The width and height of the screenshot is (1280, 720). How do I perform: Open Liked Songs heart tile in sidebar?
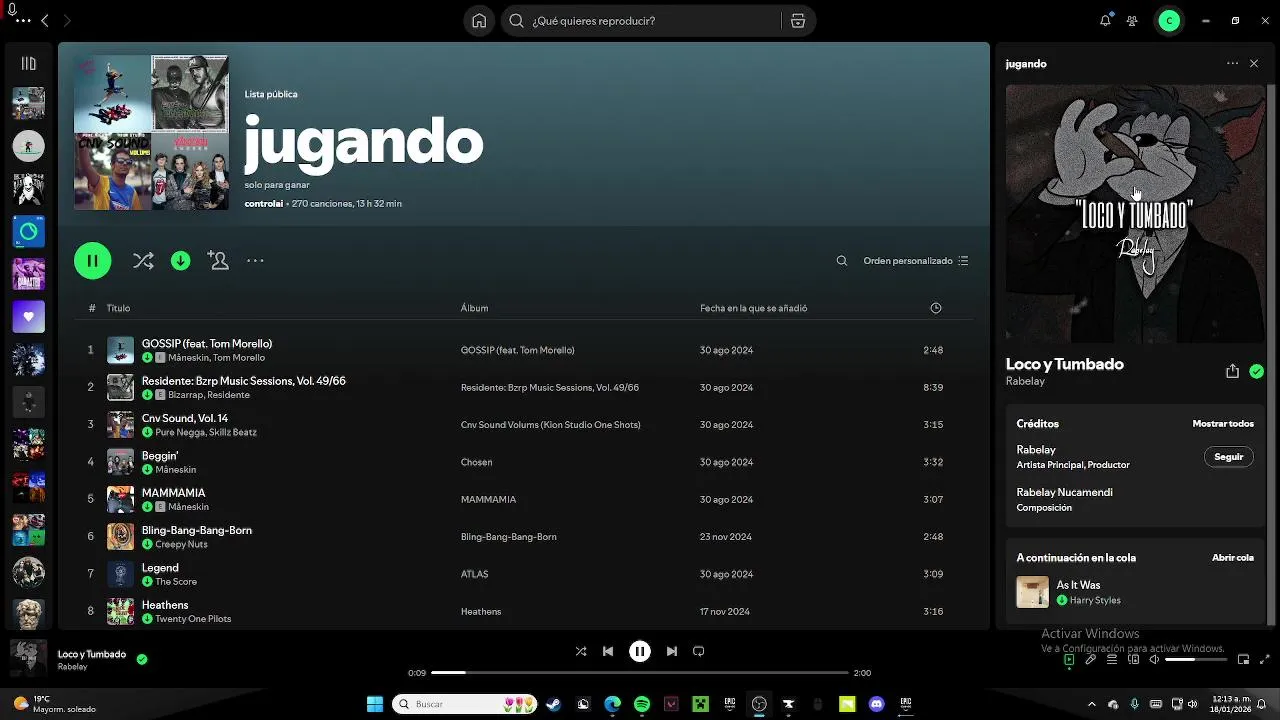pyautogui.click(x=29, y=316)
